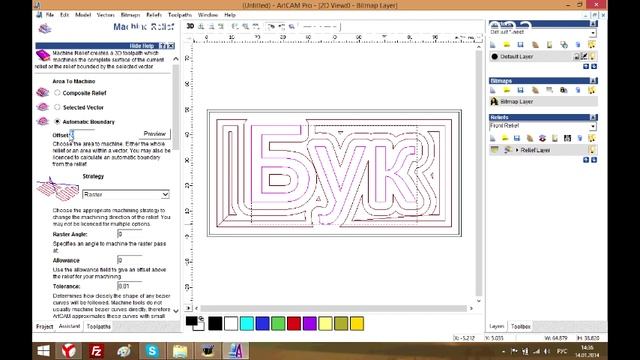Viewport: 640px width, 360px height.
Task: Open the File menu
Action: coord(50,15)
